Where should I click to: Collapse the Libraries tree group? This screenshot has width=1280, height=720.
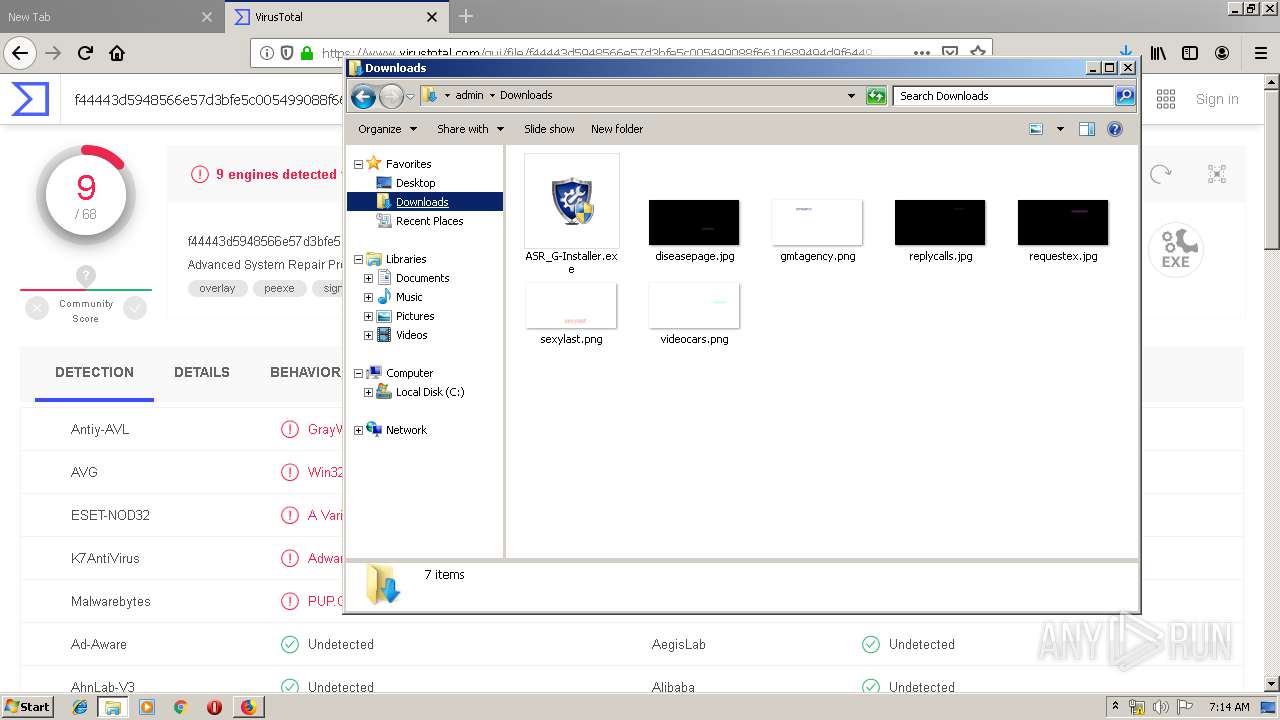(x=358, y=259)
